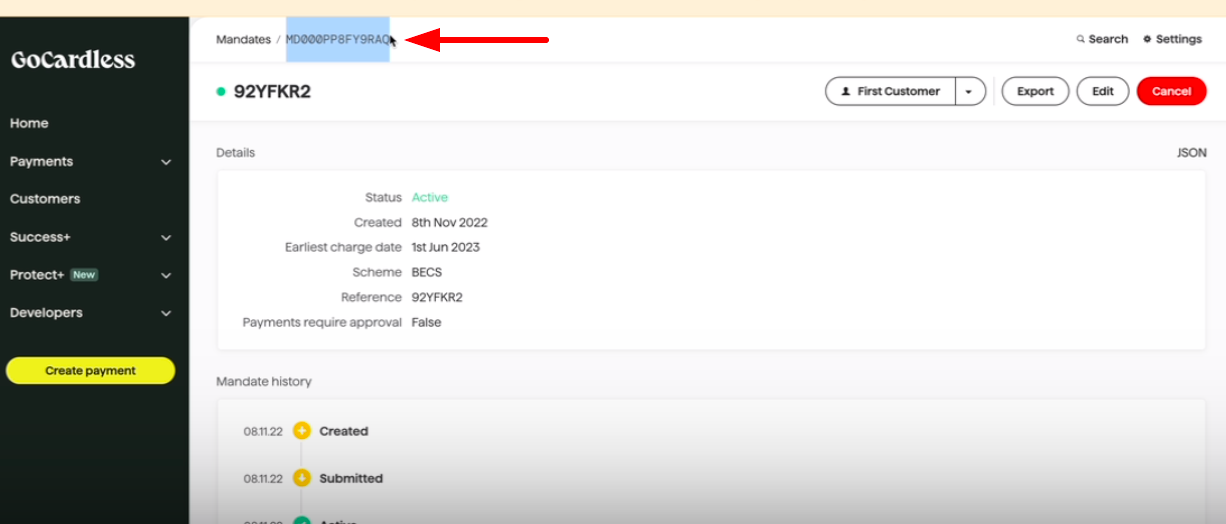Click the yellow Created event icon
The image size is (1226, 524).
pyautogui.click(x=302, y=431)
